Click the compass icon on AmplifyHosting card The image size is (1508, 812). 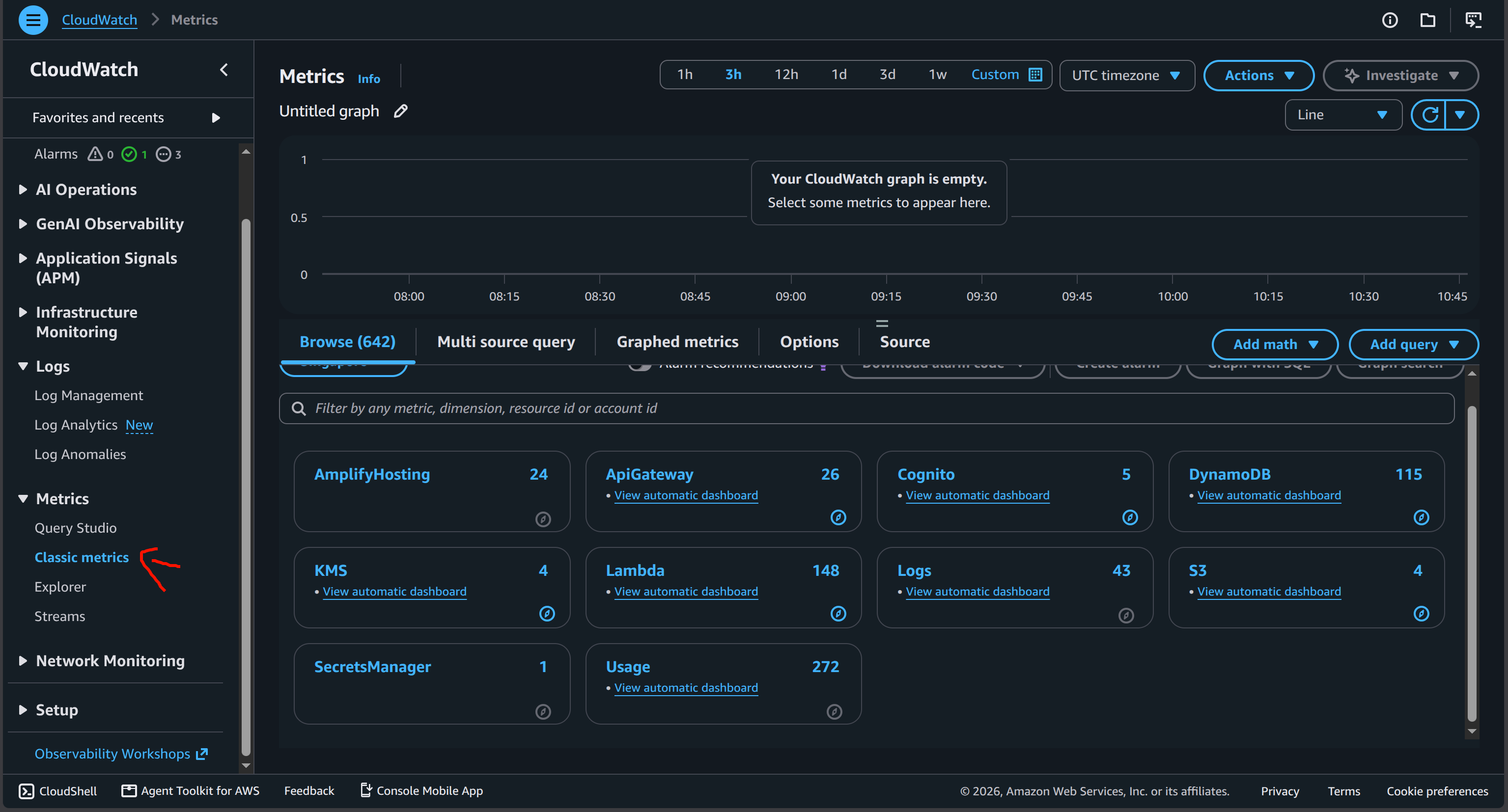[543, 519]
